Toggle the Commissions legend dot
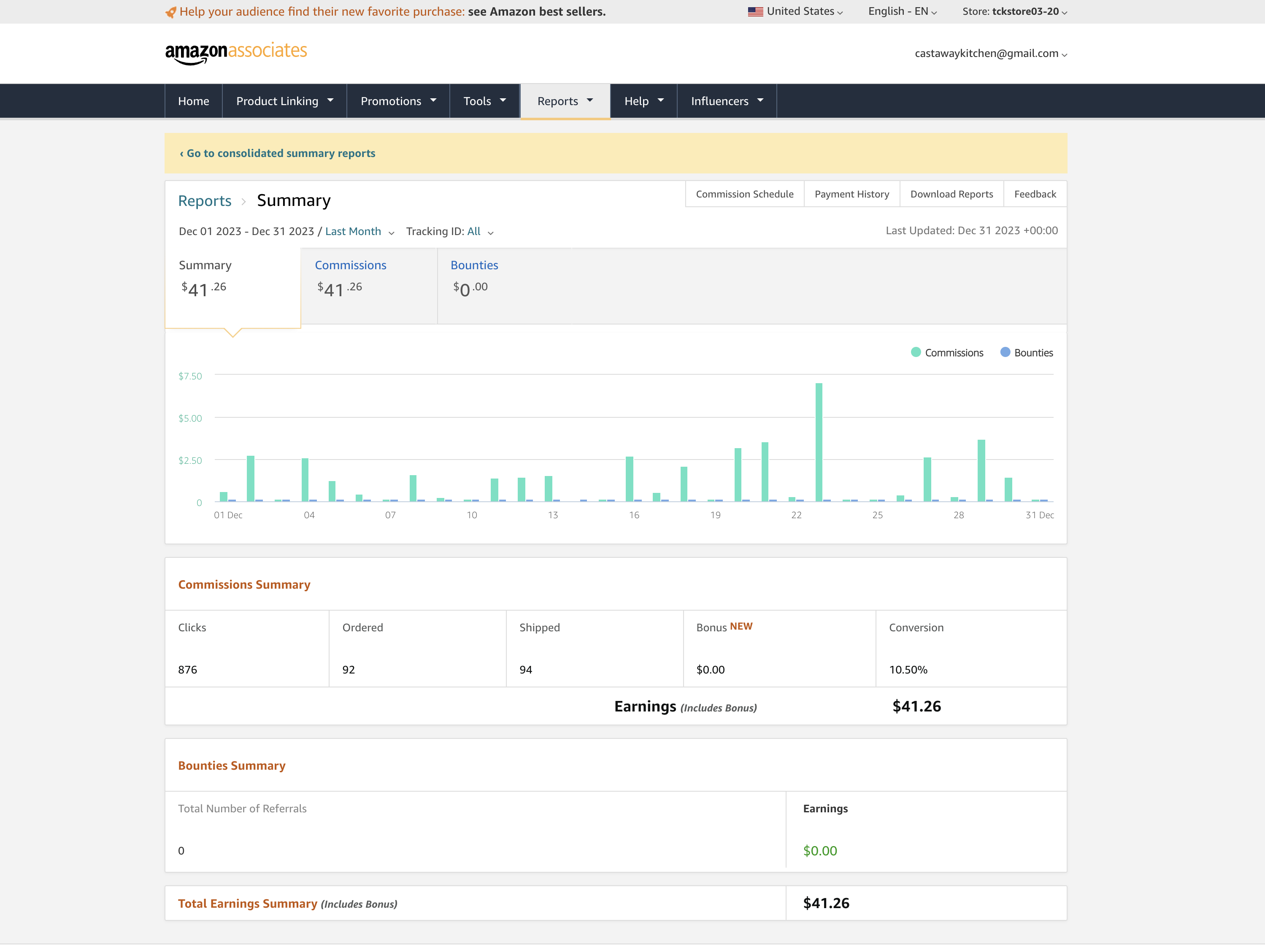Image resolution: width=1265 pixels, height=952 pixels. tap(916, 352)
